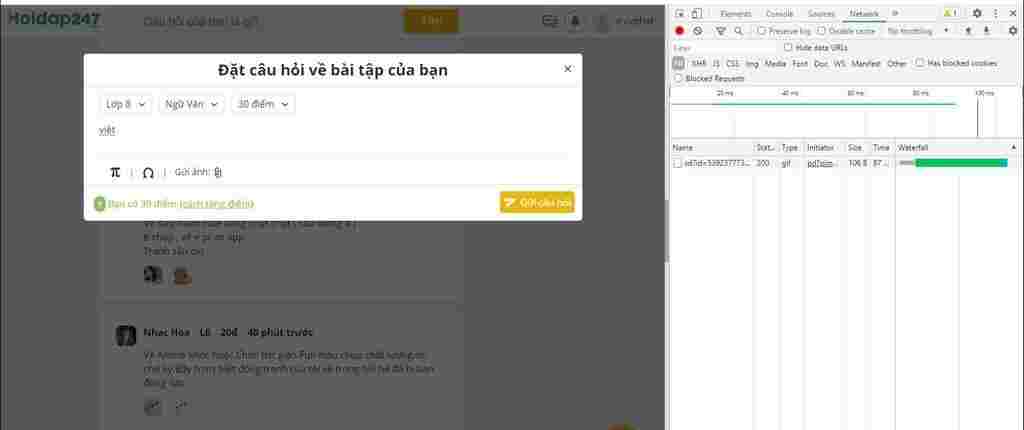Screen dimensions: 1024x430
Task: Click the inspect element picker icon
Action: [x=680, y=14]
